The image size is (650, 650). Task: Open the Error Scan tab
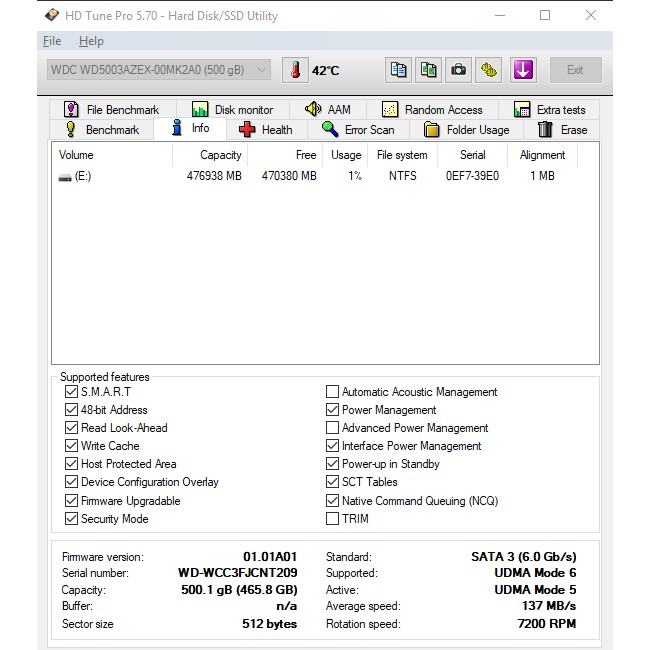tap(358, 130)
